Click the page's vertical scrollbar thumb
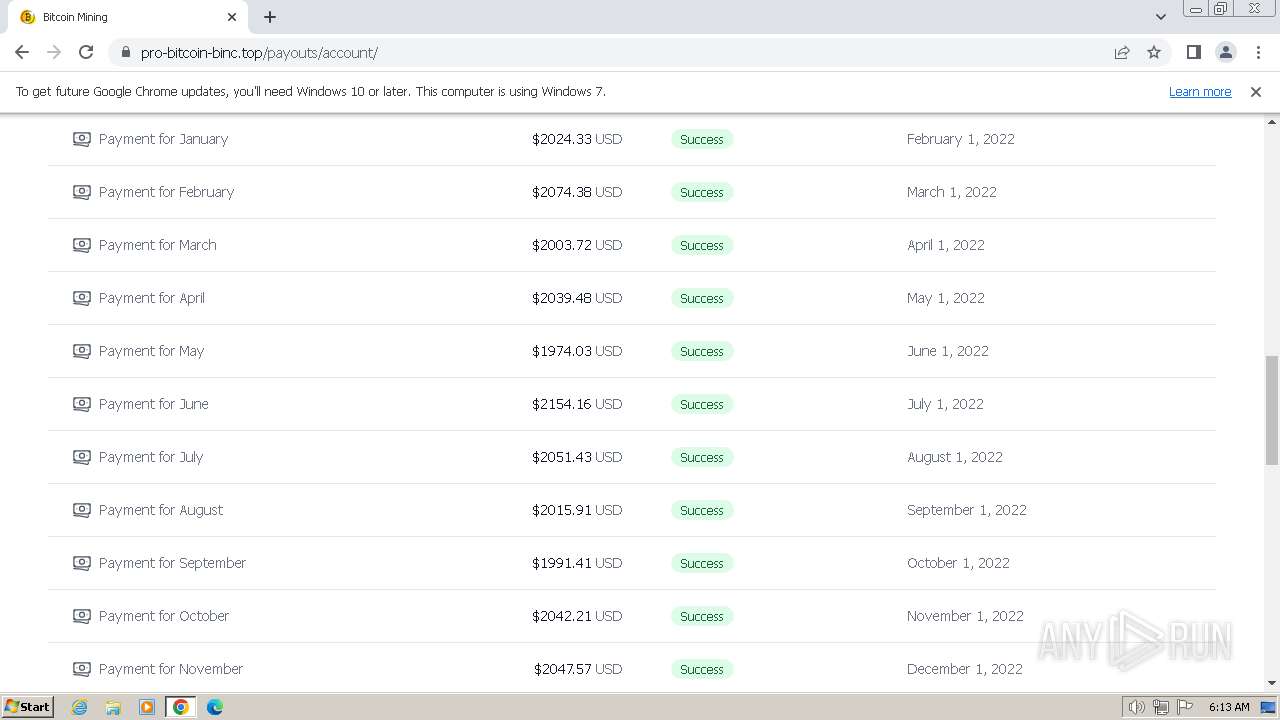This screenshot has height=720, width=1280. point(1271,410)
